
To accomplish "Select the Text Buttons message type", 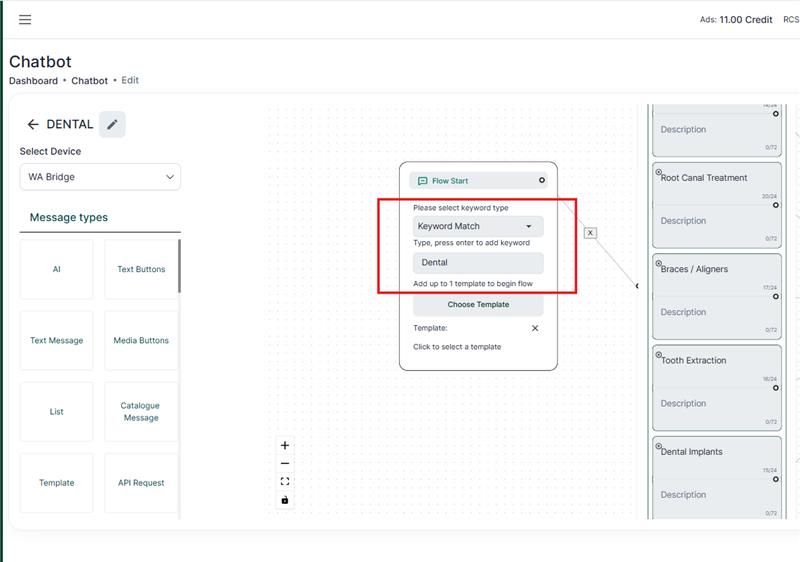I will [x=141, y=269].
